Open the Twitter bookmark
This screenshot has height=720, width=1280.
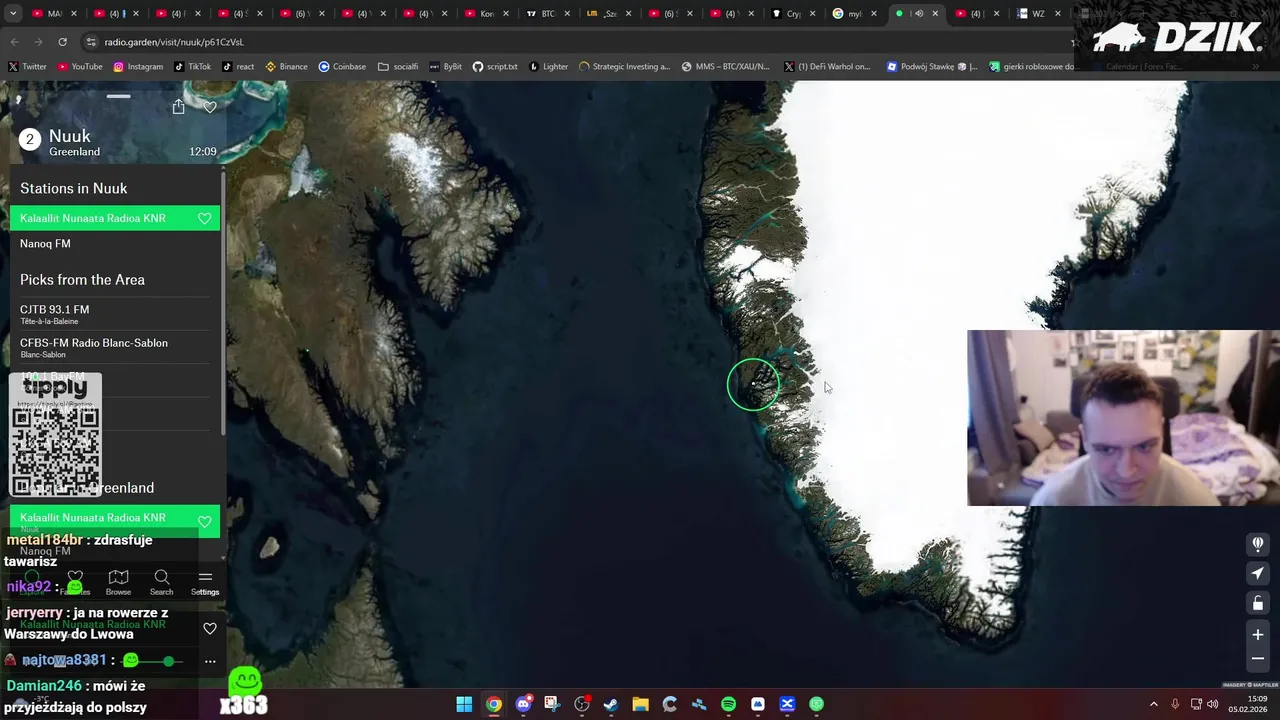click(27, 67)
